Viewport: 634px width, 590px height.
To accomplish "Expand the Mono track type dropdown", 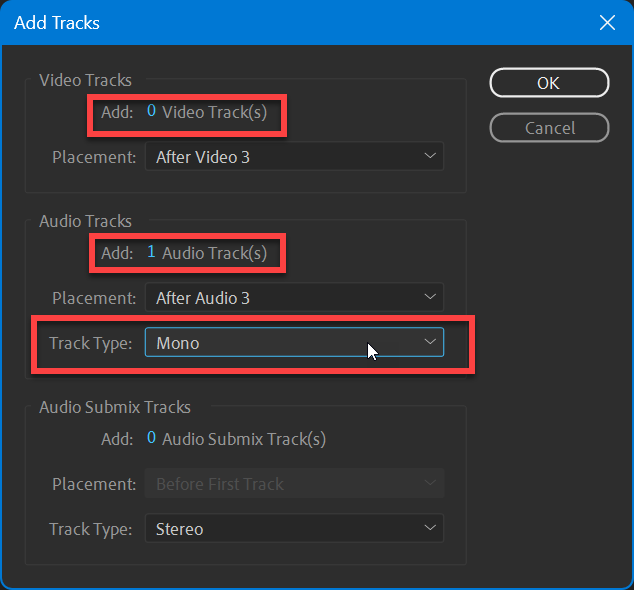I will 294,343.
